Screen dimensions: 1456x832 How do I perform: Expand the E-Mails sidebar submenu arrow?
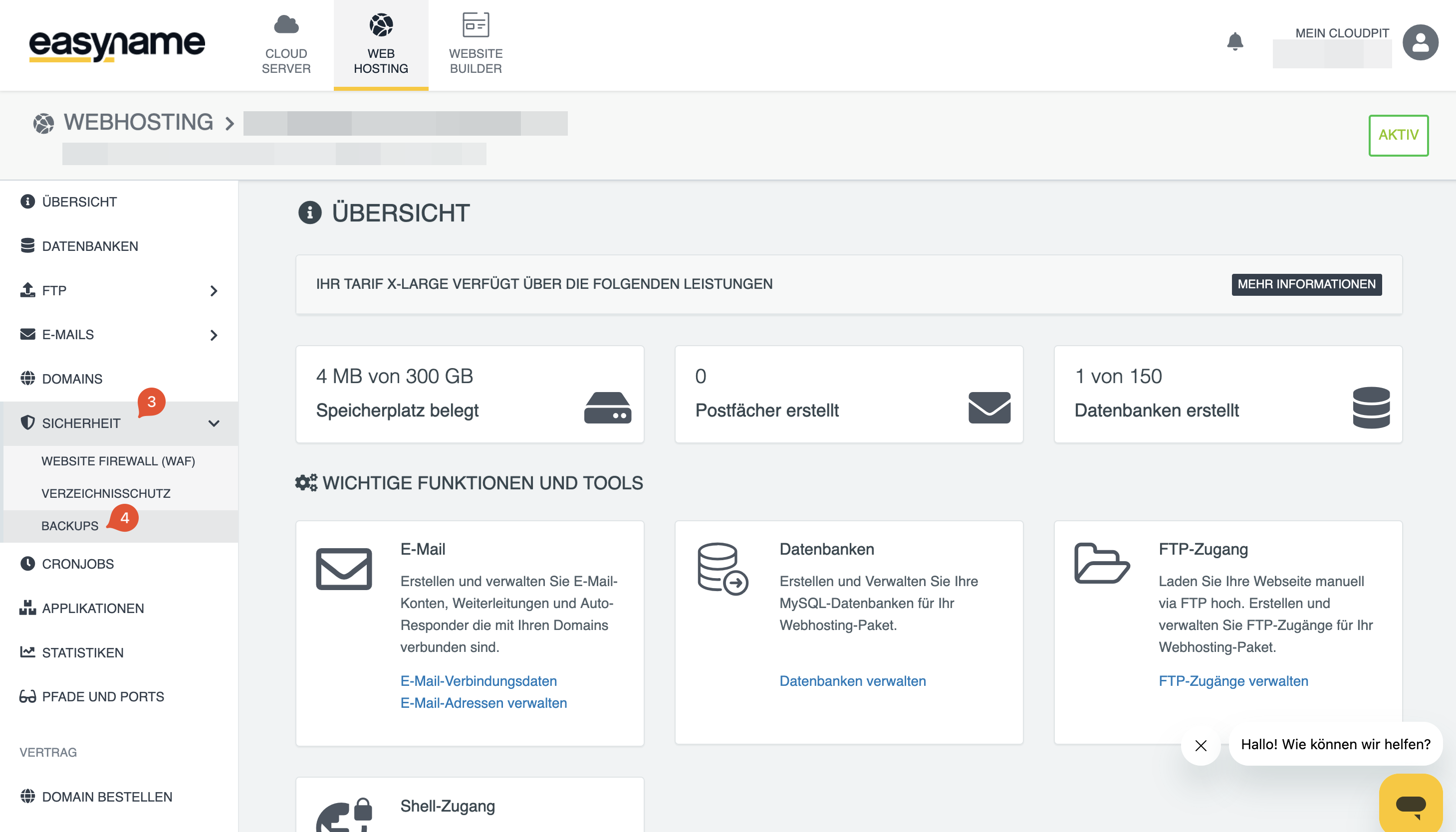(214, 335)
